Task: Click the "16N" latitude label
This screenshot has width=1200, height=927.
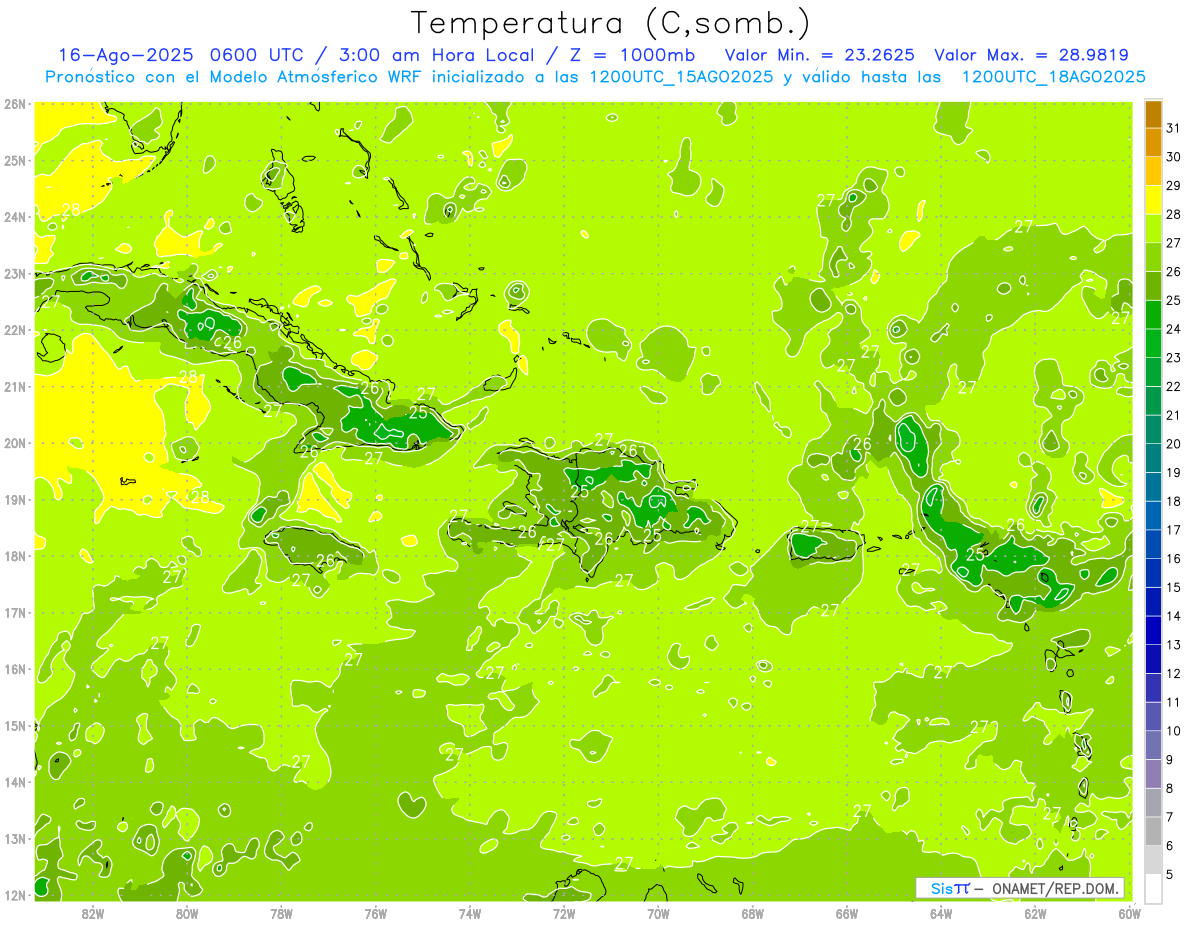Action: tap(15, 669)
